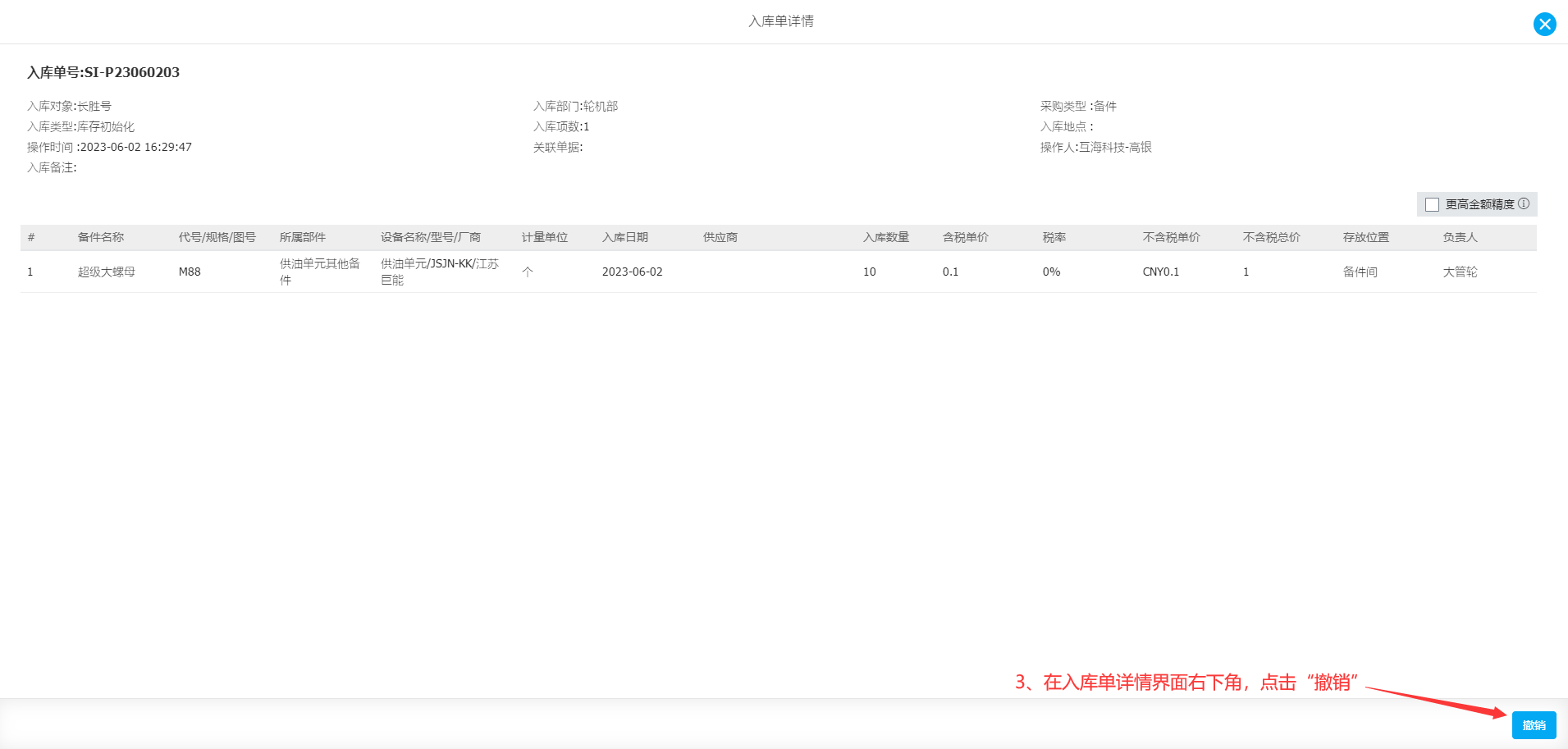Click the 供油单元其他备件 cell
Viewport: 1568px width, 749px height.
(320, 272)
